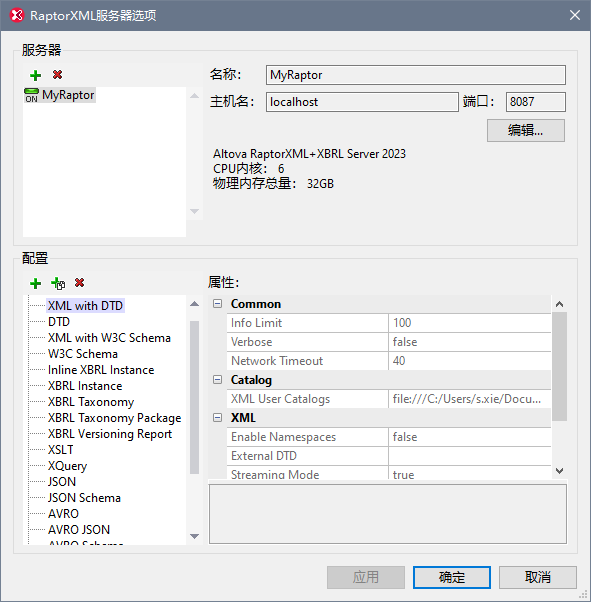Click the properties scrollbar down arrow
Screen dimensions: 591x602
(x=560, y=471)
